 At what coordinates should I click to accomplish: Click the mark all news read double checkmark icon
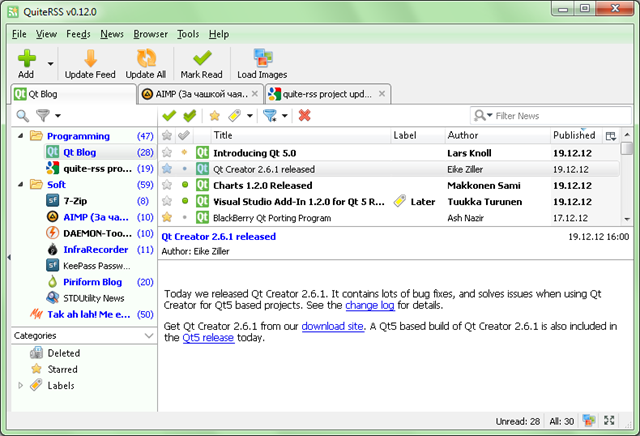[190, 116]
